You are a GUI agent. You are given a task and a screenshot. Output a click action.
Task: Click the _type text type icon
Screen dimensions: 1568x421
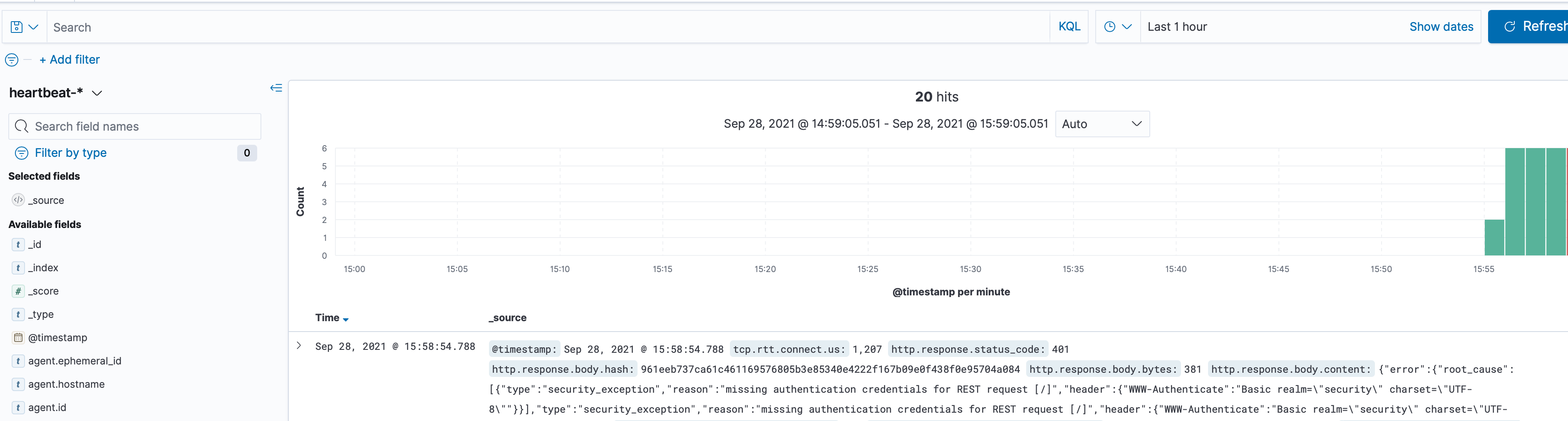18,315
